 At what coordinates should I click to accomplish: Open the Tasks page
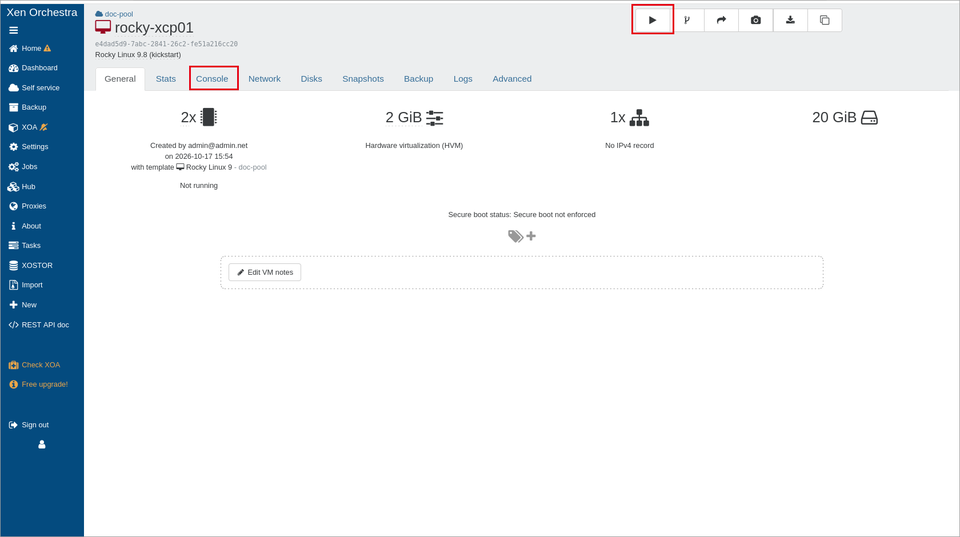tap(24, 246)
